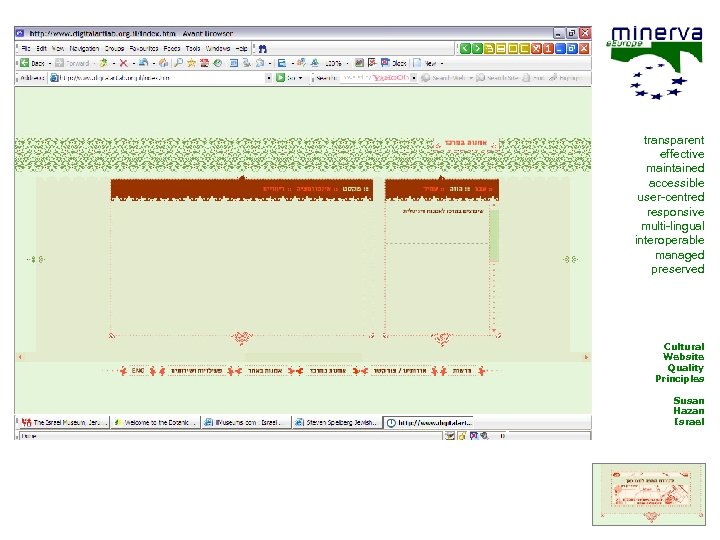This screenshot has height=540, width=720.
Task: Click the Search Site toolbar icon
Action: point(480,78)
